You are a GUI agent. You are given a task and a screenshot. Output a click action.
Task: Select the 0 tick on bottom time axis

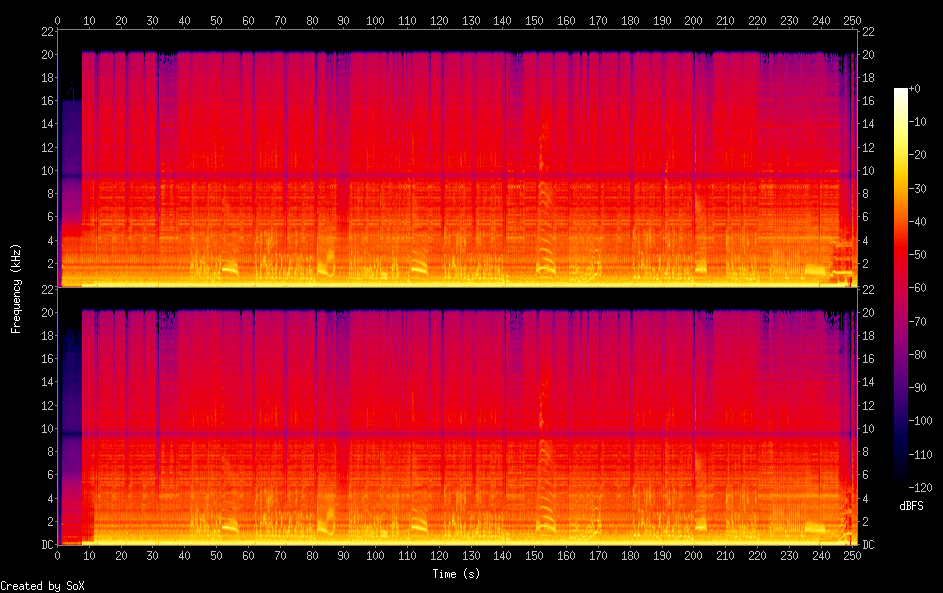[x=58, y=554]
